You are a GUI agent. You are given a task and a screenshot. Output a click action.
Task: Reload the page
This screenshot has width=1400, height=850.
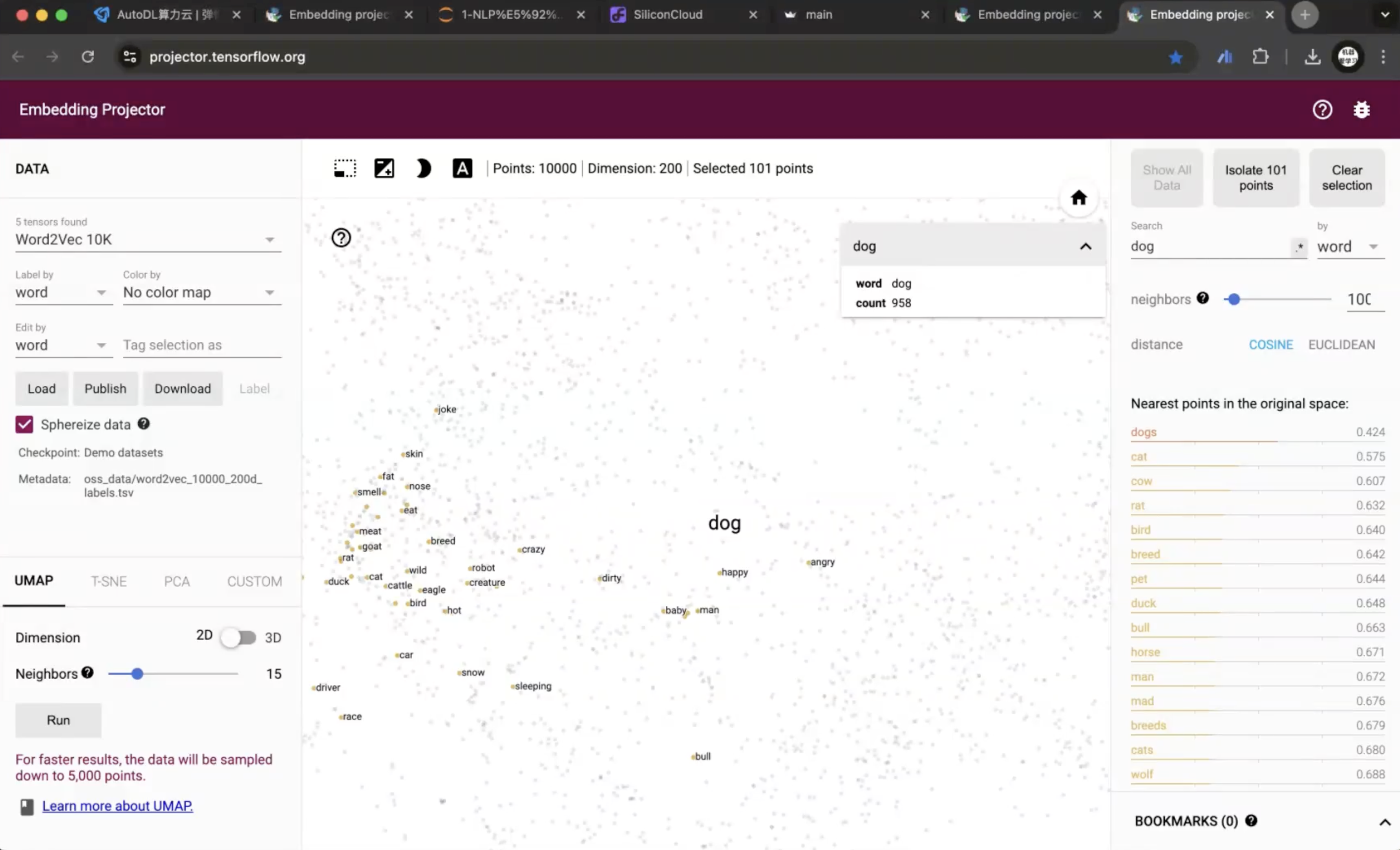click(x=88, y=57)
